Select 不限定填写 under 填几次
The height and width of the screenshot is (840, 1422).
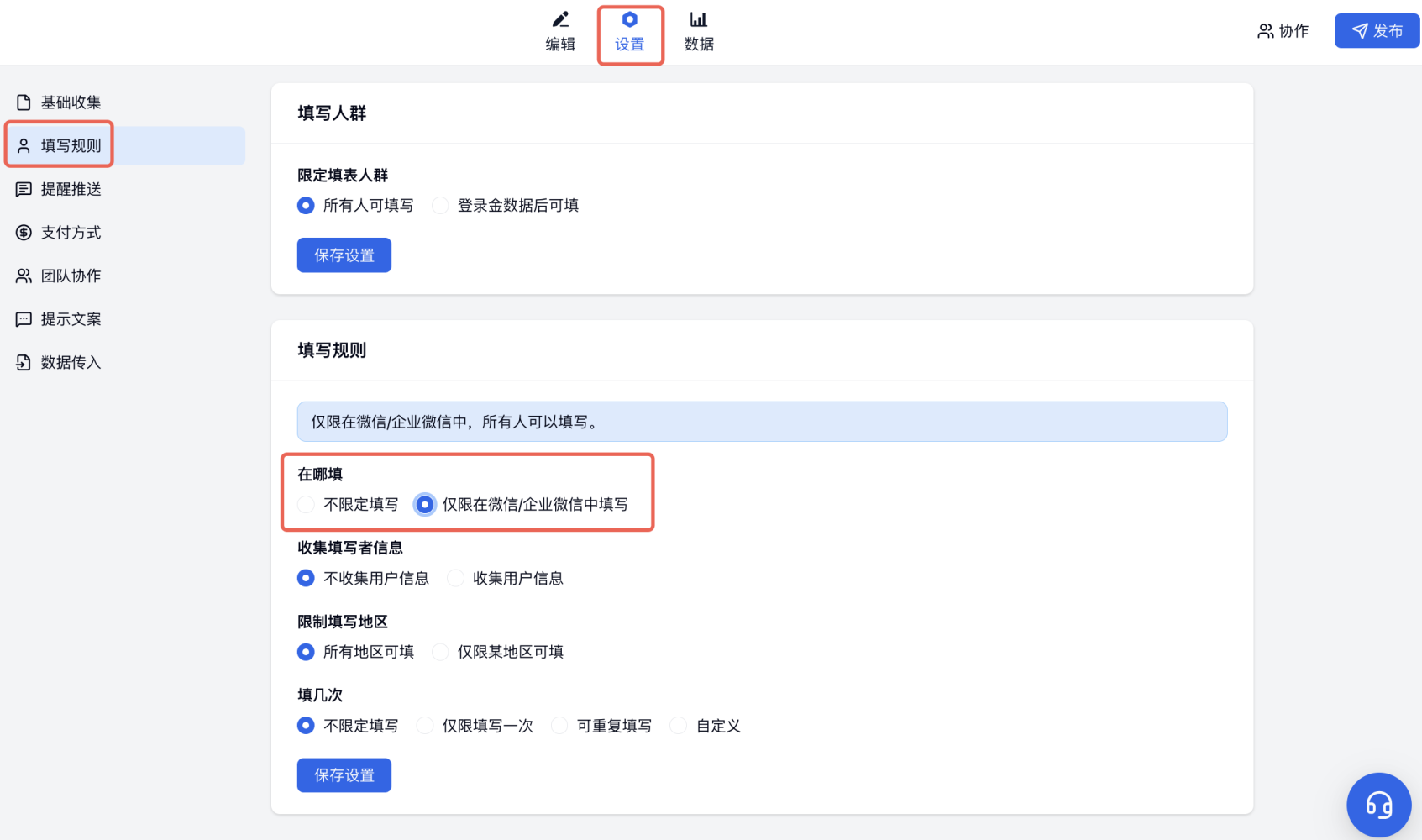306,725
